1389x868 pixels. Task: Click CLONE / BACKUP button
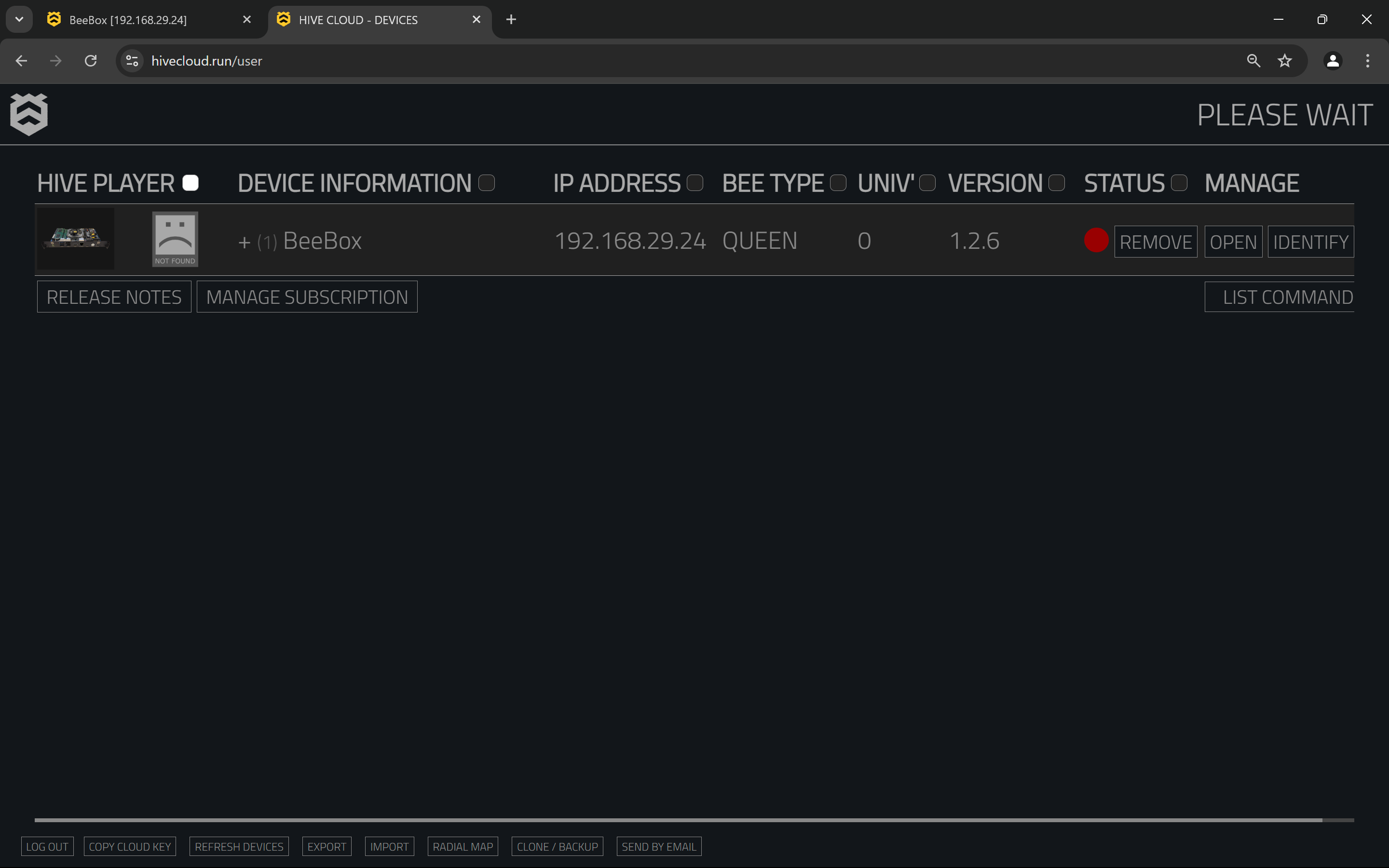click(558, 847)
